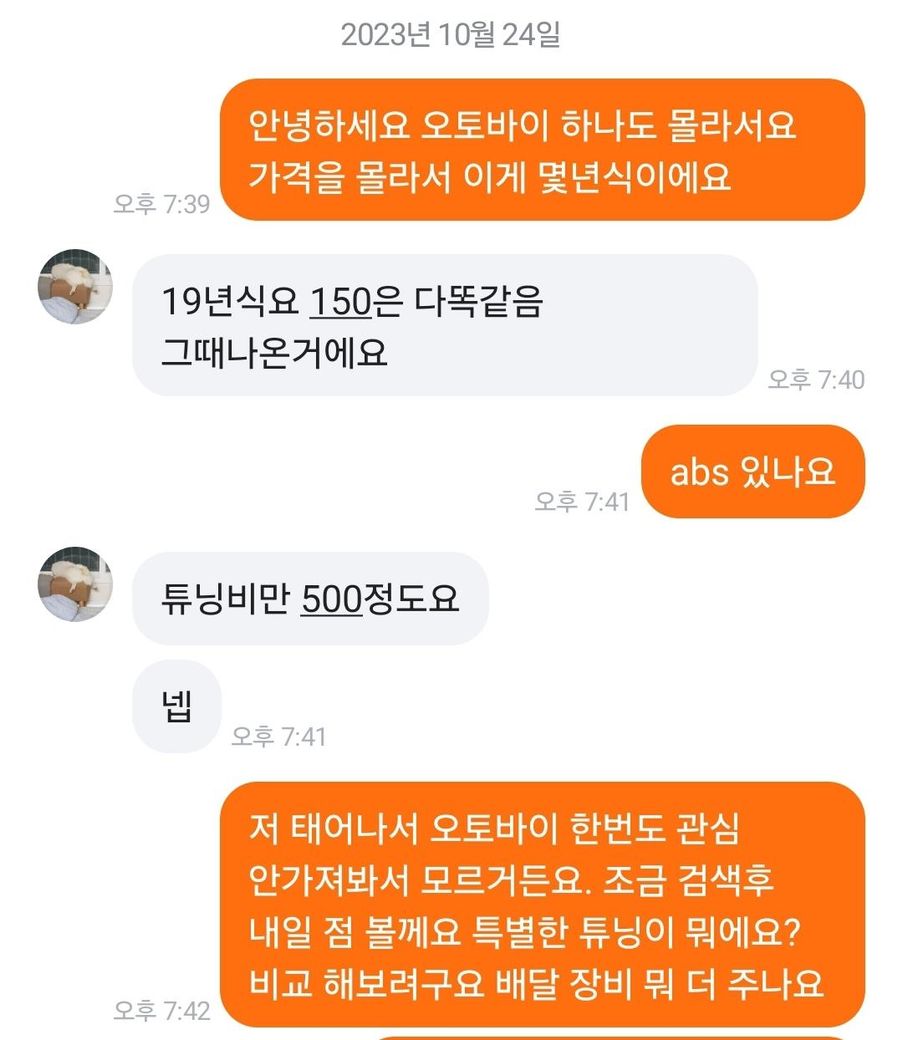The height and width of the screenshot is (1040, 903).
Task: Select the first orange message starting 안녕하세요
Action: [x=542, y=150]
